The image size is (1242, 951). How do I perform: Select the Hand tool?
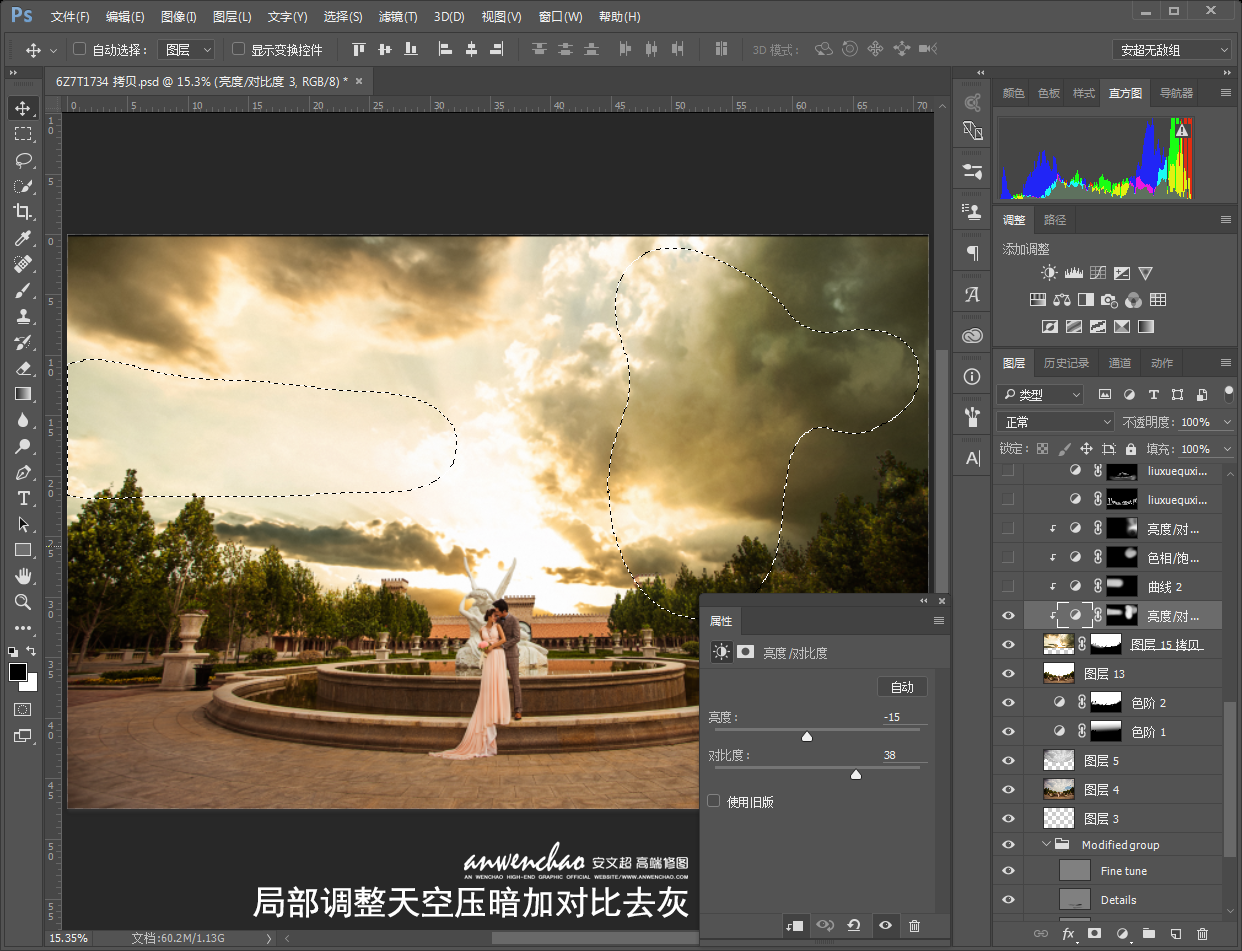23,576
